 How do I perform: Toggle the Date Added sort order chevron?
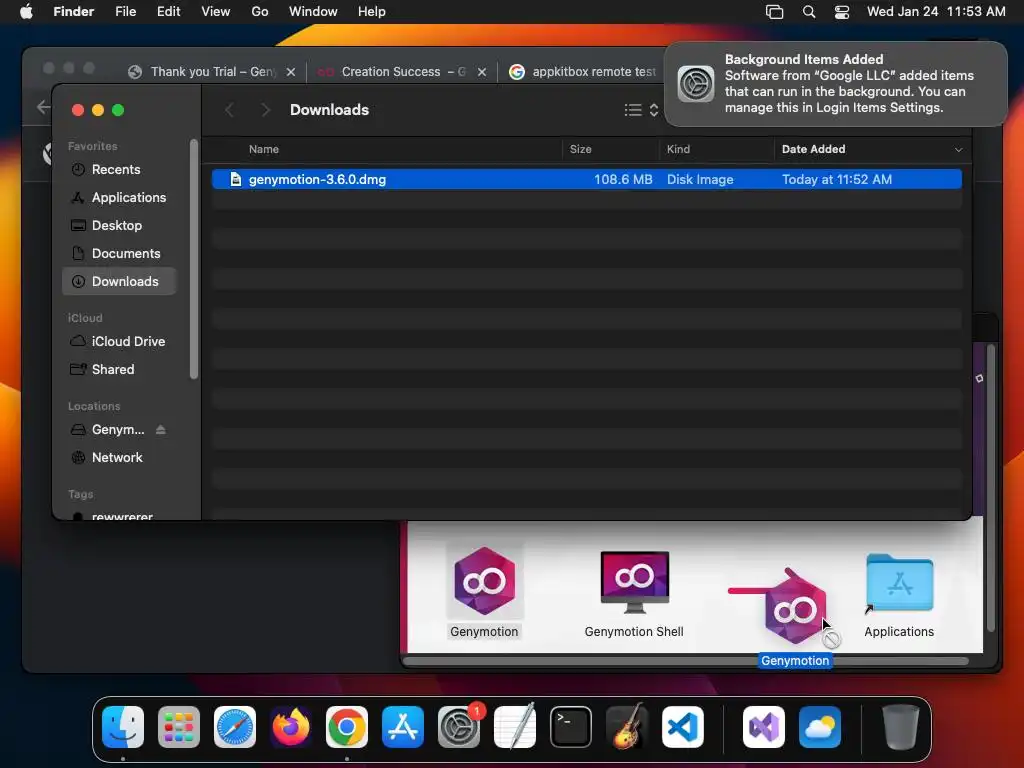(x=958, y=150)
